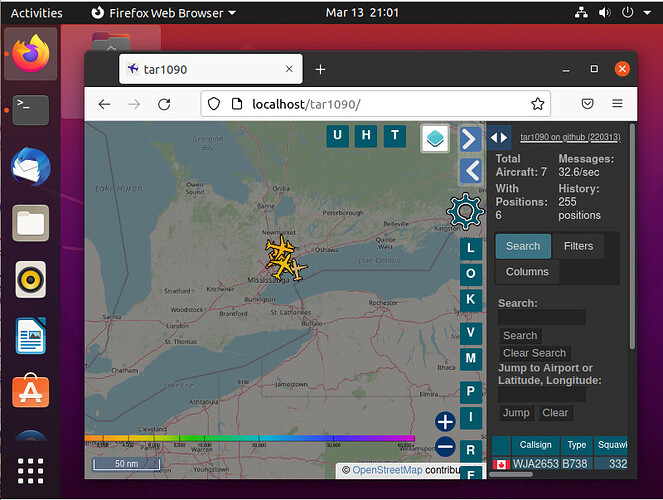Open the map settings gear

pyautogui.click(x=465, y=211)
